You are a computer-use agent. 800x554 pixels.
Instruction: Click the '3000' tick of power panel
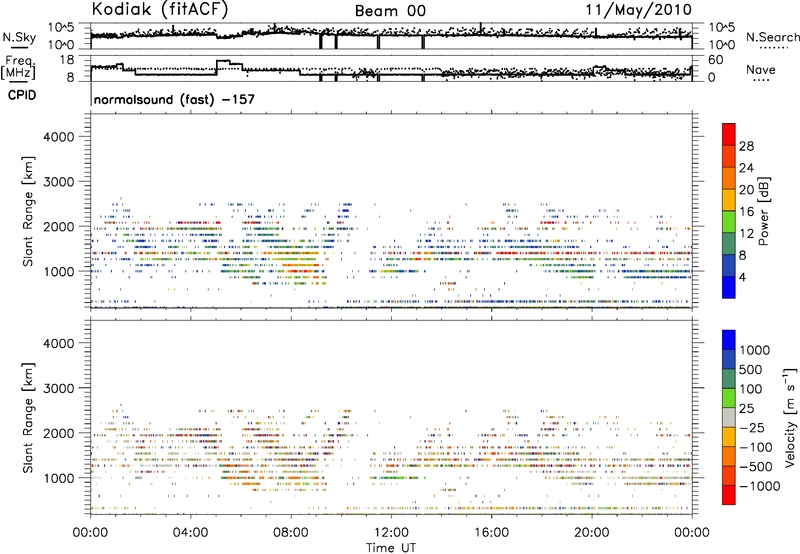pyautogui.click(x=59, y=182)
